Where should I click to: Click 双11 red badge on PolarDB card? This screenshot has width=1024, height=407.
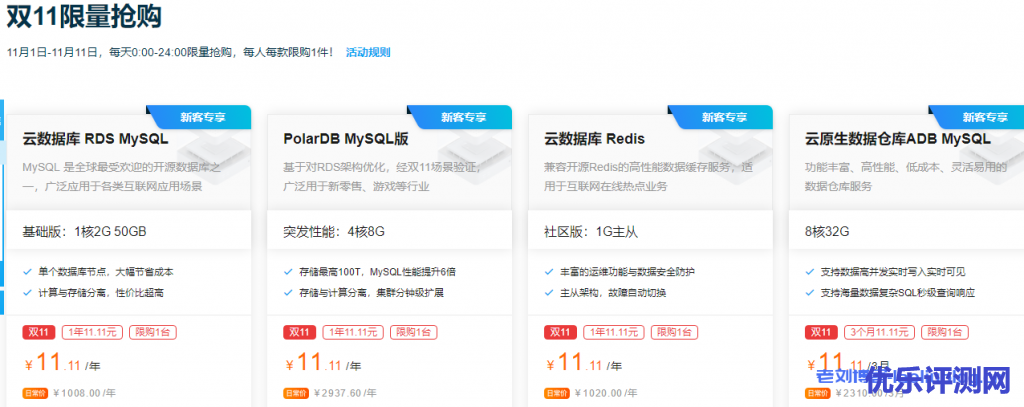[300, 332]
